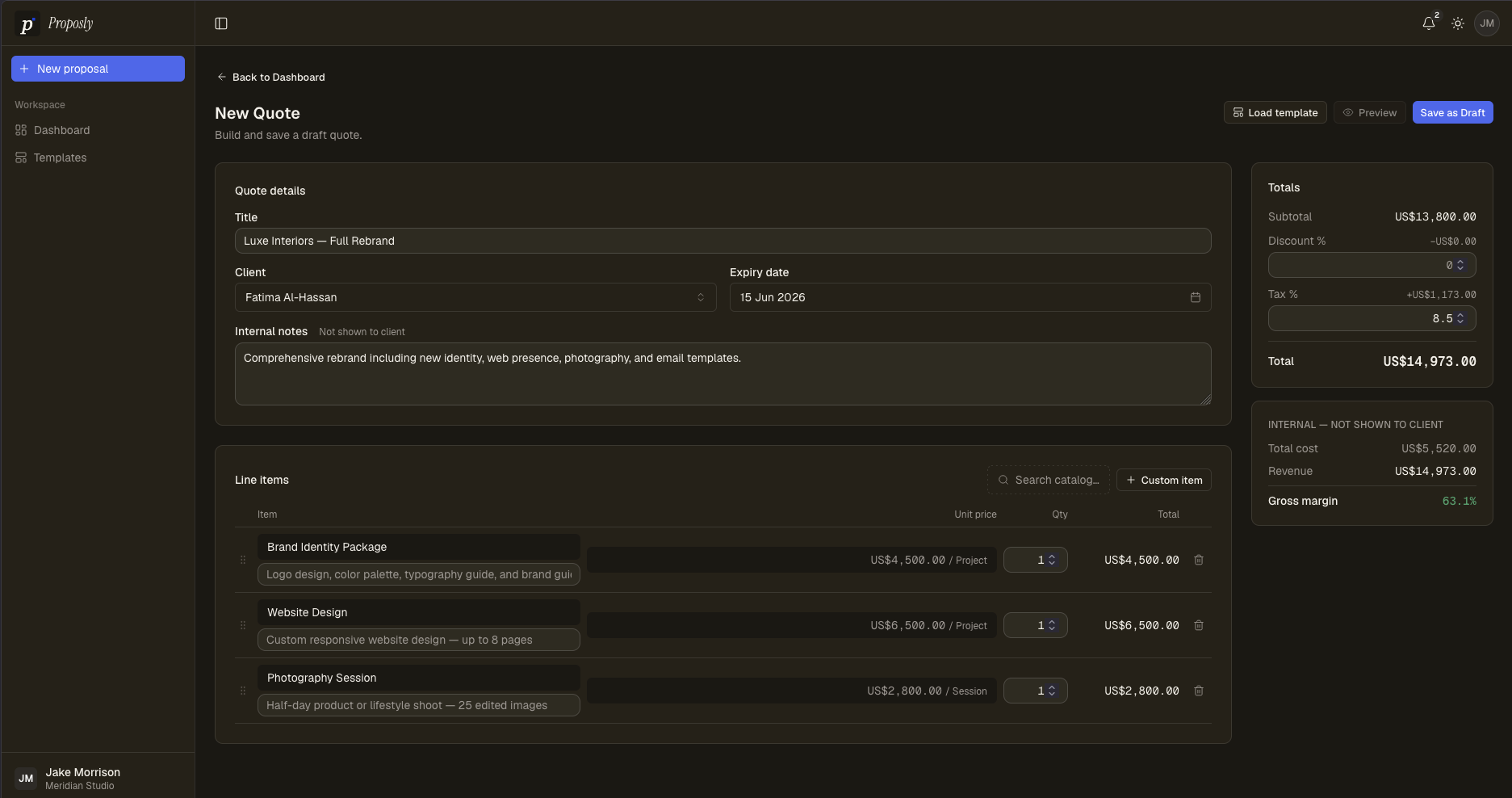
Task: Toggle the light/dark theme sun icon
Action: 1458,23
